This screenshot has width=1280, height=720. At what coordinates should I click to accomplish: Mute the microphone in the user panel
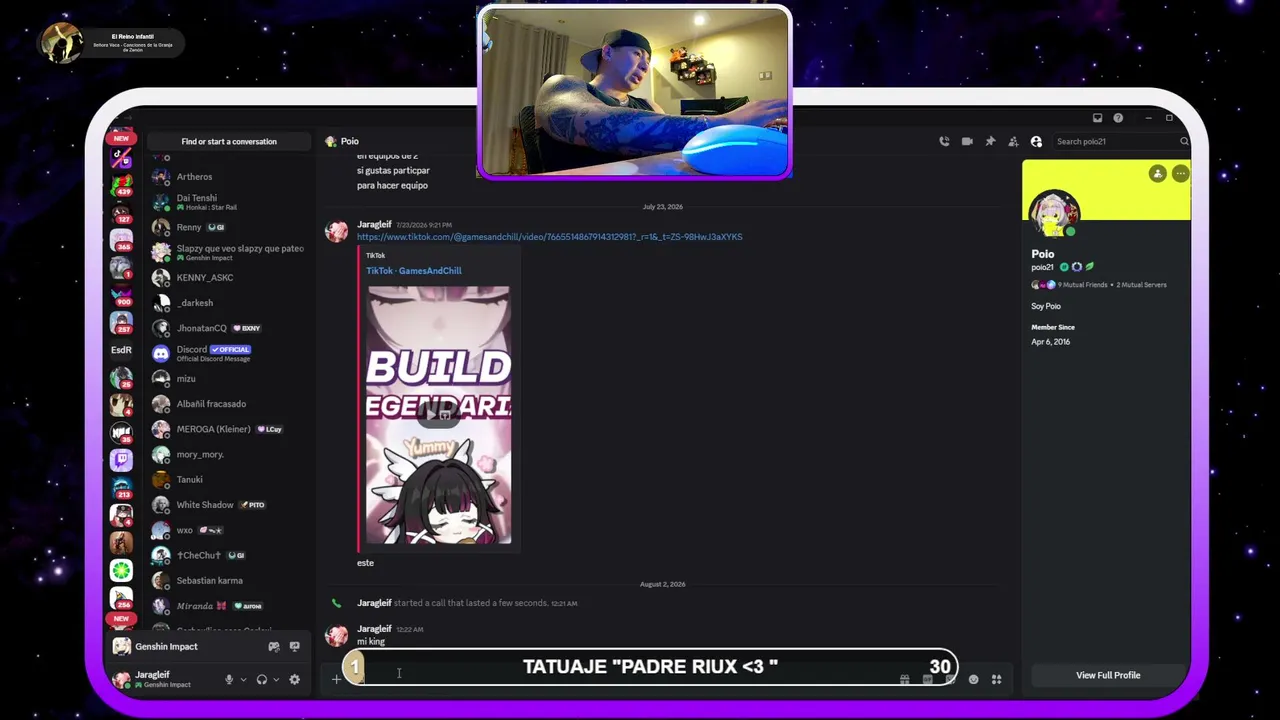click(x=229, y=680)
